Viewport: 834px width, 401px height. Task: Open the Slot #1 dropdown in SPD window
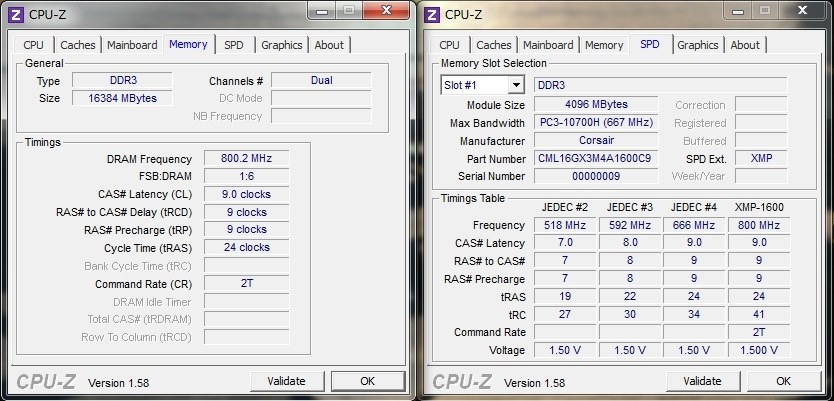516,85
